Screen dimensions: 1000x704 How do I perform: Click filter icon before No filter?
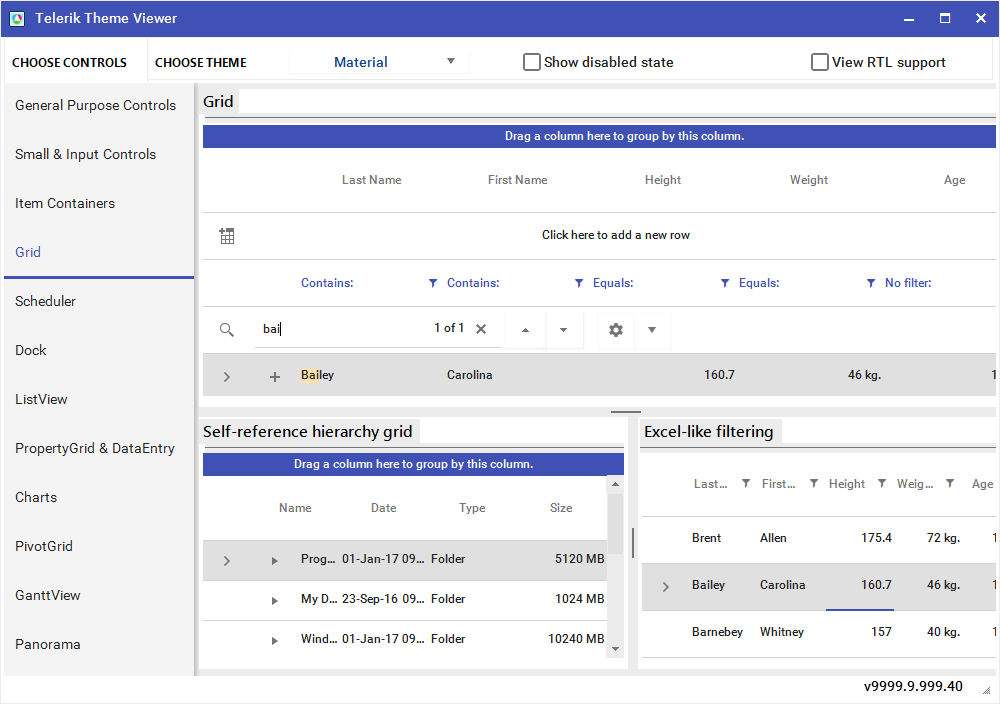coord(871,282)
